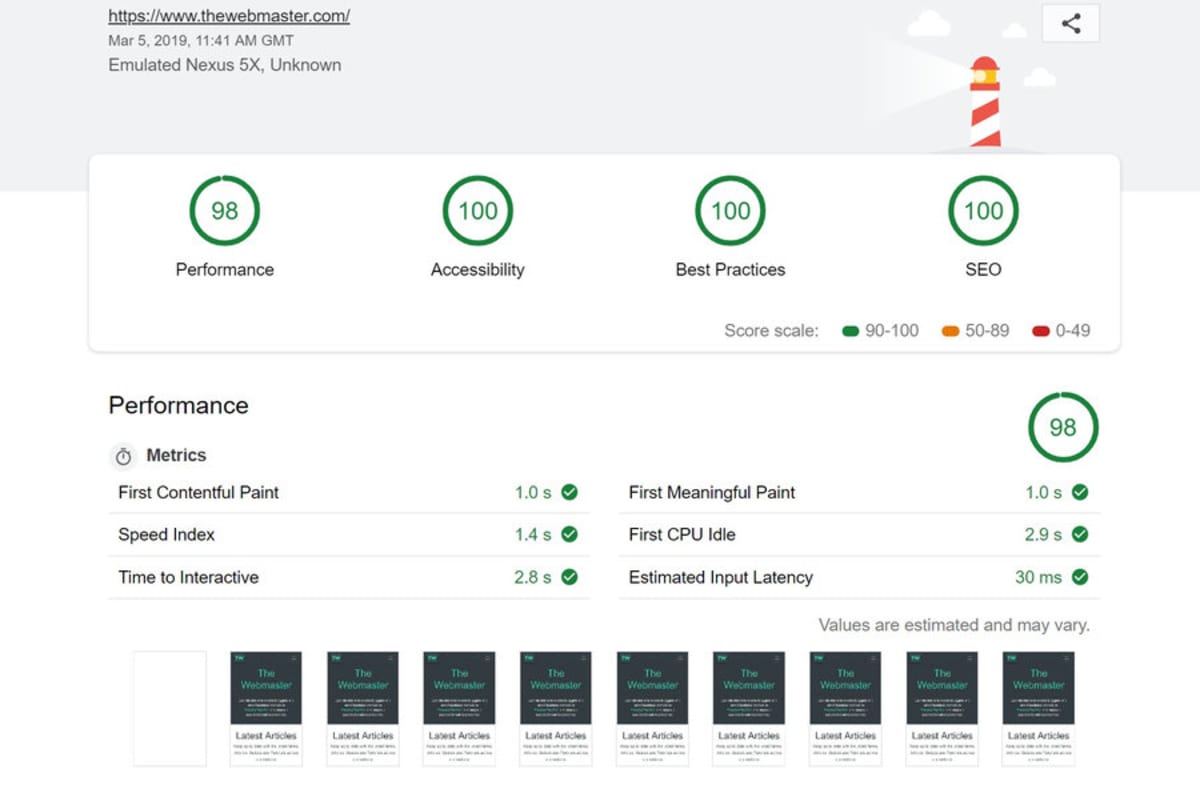This screenshot has height=797, width=1200.
Task: Click the 2.9 s First CPU Idle value
Action: coord(1043,534)
